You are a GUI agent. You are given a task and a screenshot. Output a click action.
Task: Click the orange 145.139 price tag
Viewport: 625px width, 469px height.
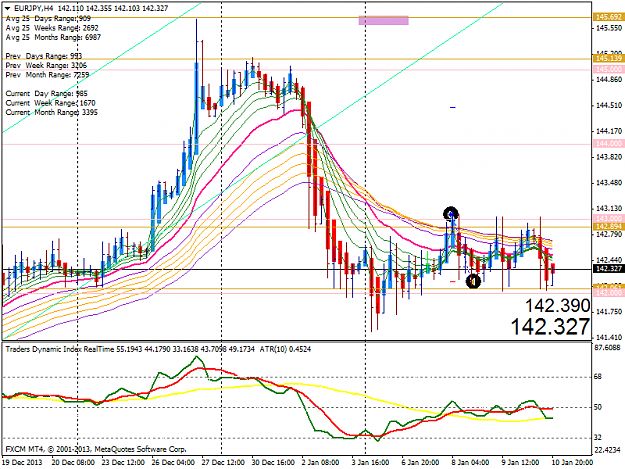click(x=608, y=59)
